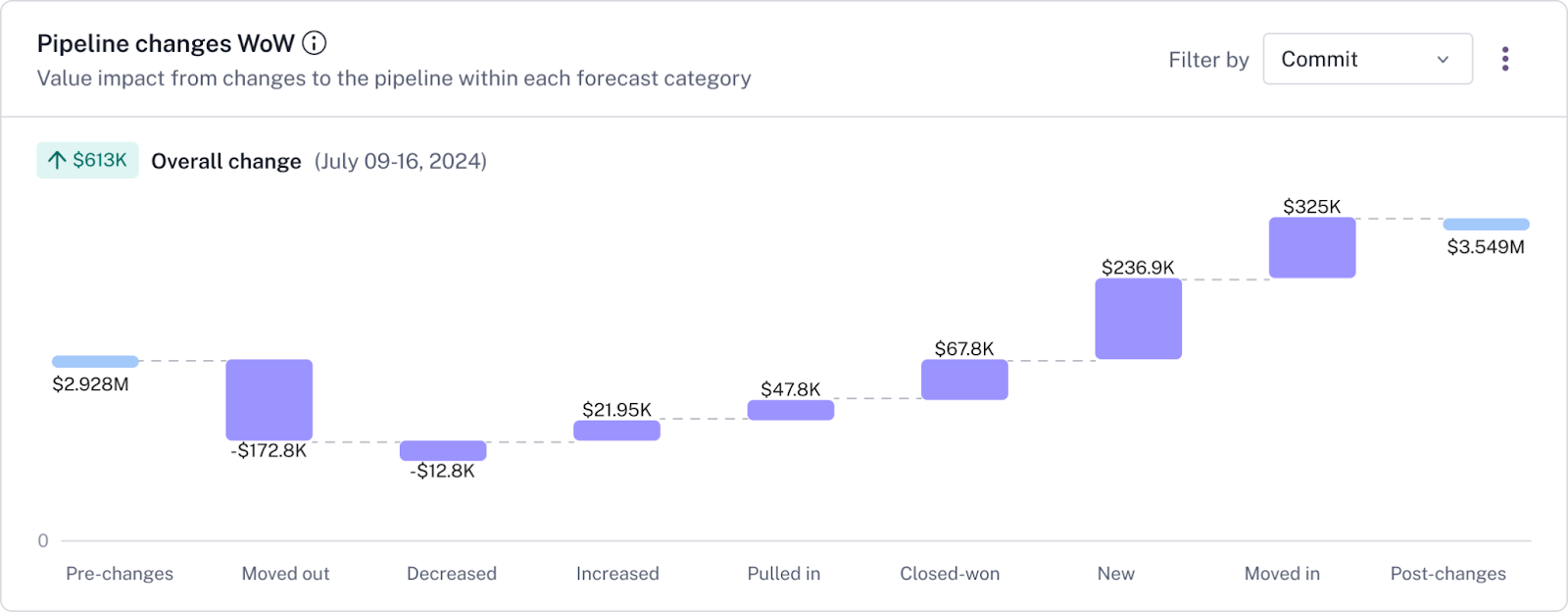Screen dimensions: 1568x612
Task: Click the Closed-won category axis label
Action: (949, 573)
